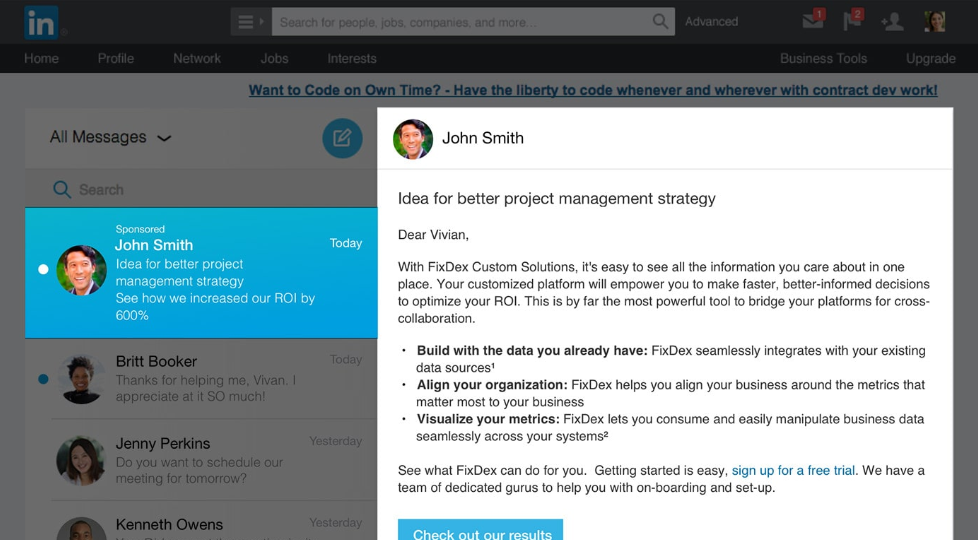Viewport: 978px width, 540px height.
Task: Open Advanced search
Action: tap(711, 22)
